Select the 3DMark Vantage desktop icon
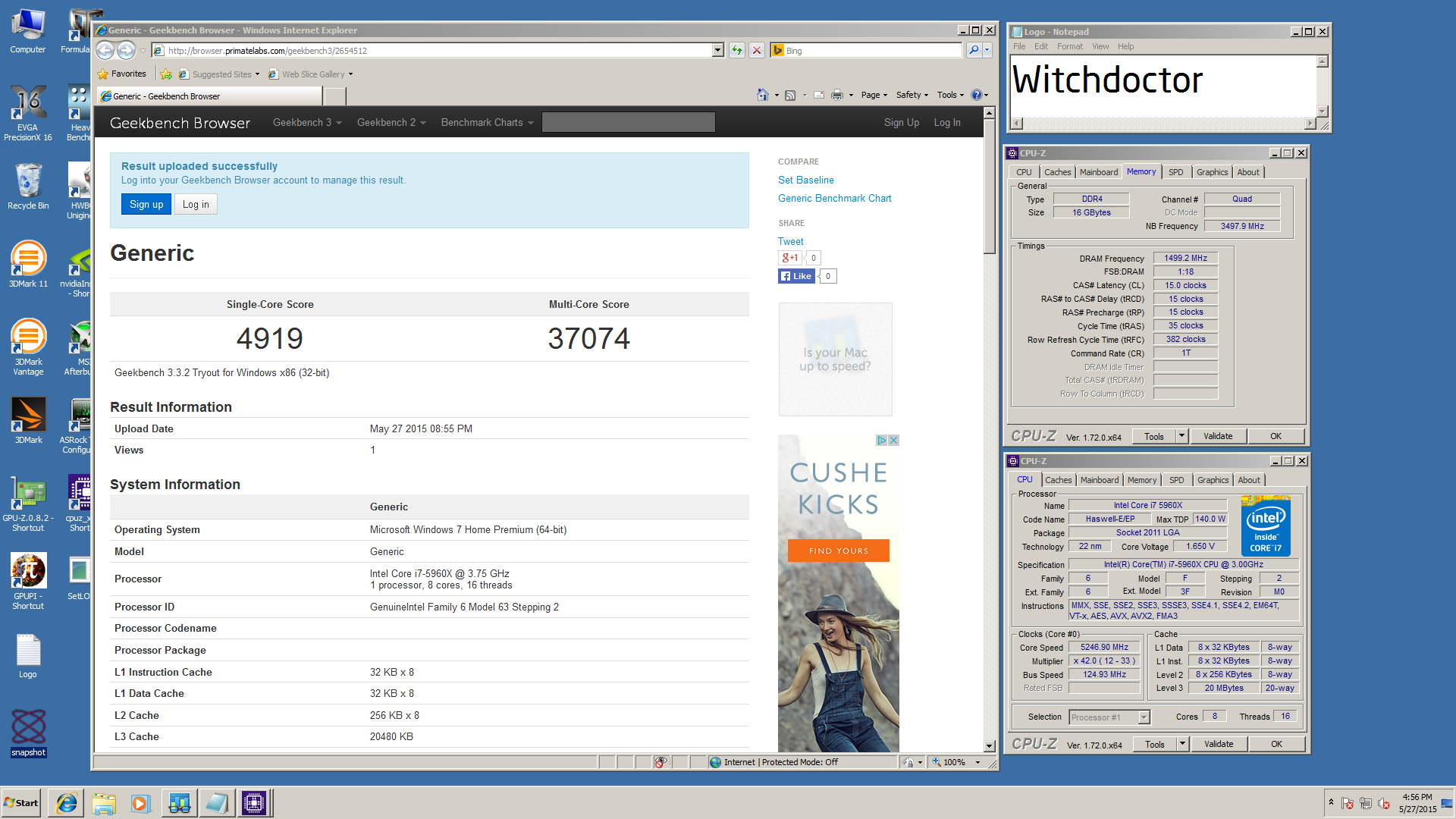This screenshot has width=1456, height=819. pyautogui.click(x=28, y=347)
